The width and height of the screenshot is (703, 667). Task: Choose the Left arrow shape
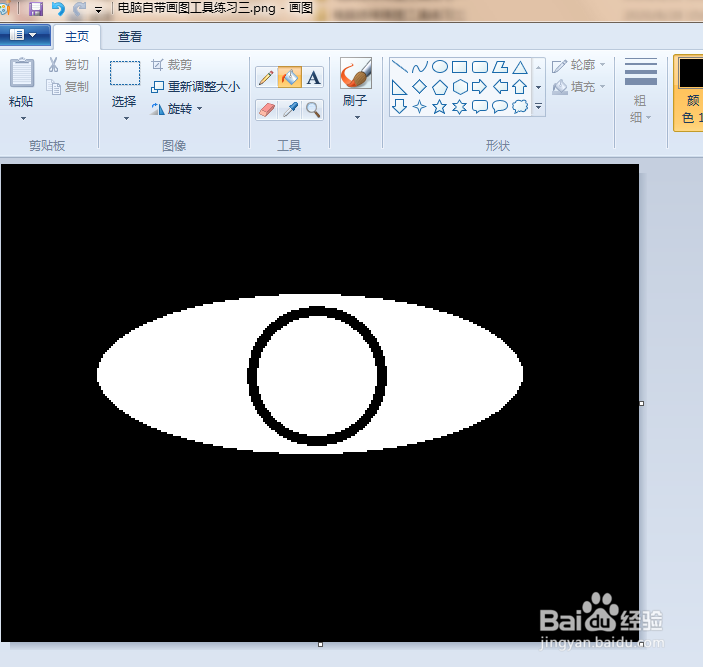click(500, 87)
